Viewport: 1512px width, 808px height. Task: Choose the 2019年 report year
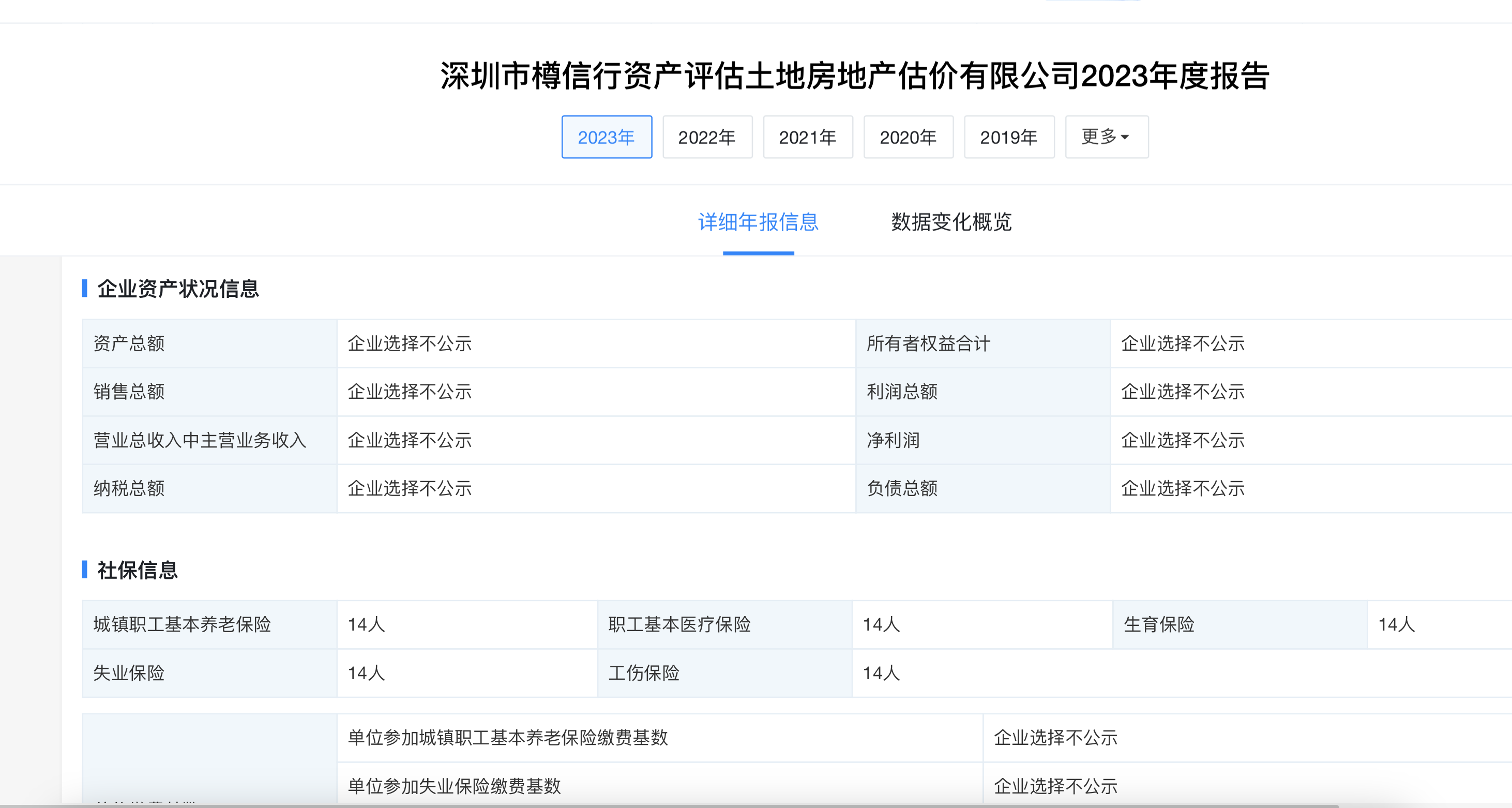1009,137
